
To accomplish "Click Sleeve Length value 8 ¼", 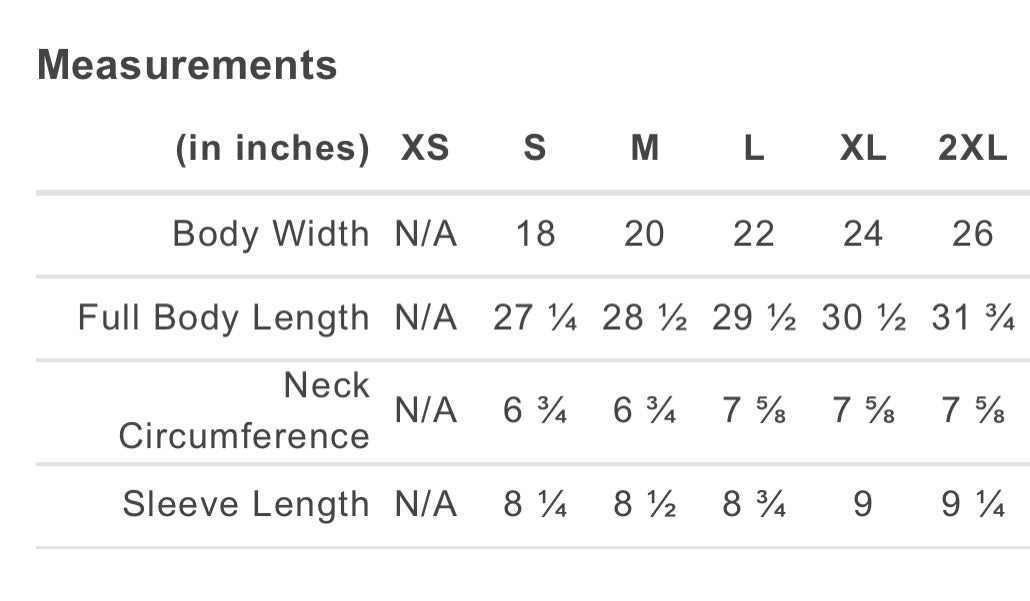I will click(535, 504).
